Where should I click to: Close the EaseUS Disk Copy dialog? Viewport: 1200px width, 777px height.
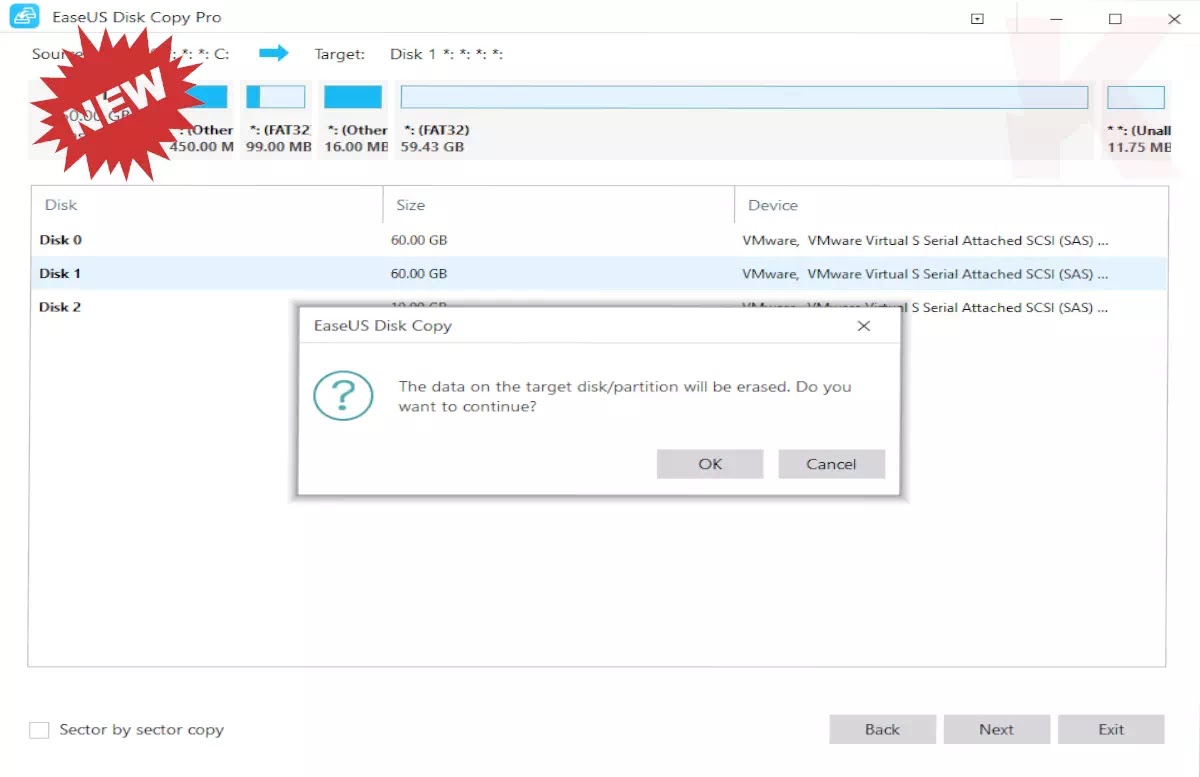point(864,326)
